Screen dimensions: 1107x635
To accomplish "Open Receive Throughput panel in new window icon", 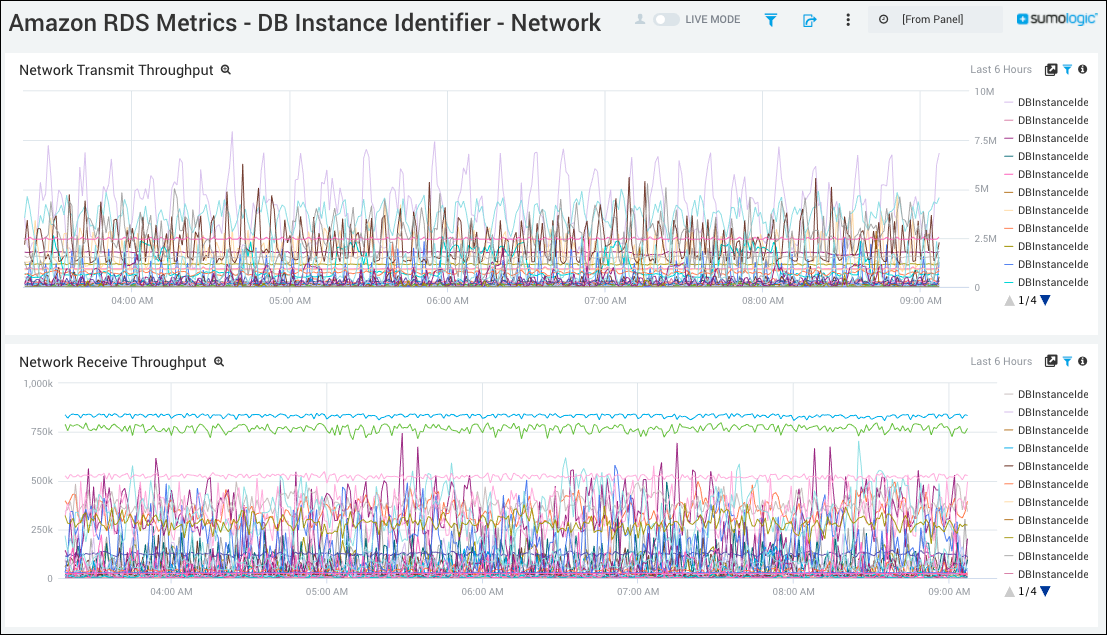I will [1051, 361].
